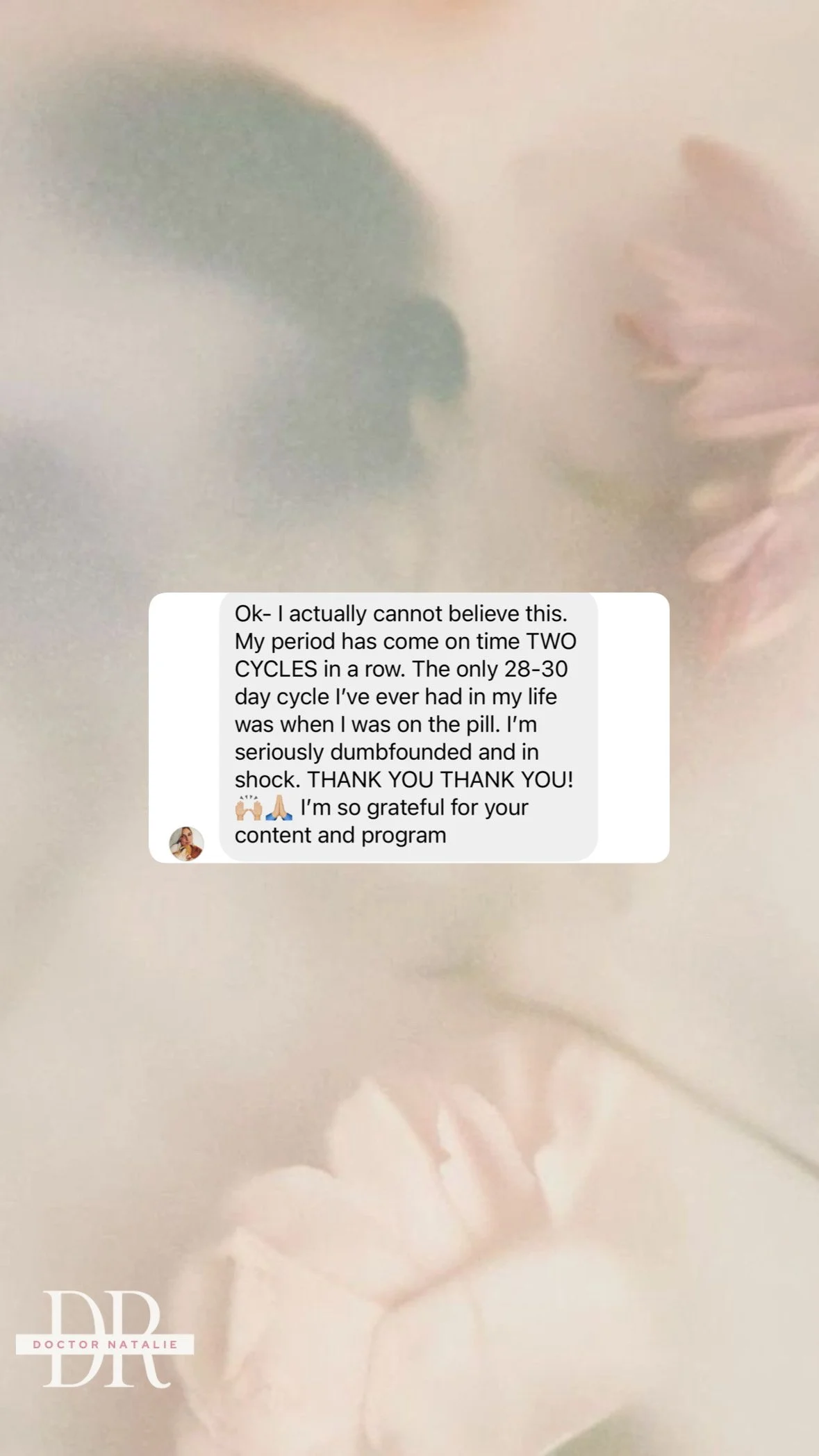Click the word dumbfounded in message
Image resolution: width=819 pixels, height=1456 pixels.
401,752
